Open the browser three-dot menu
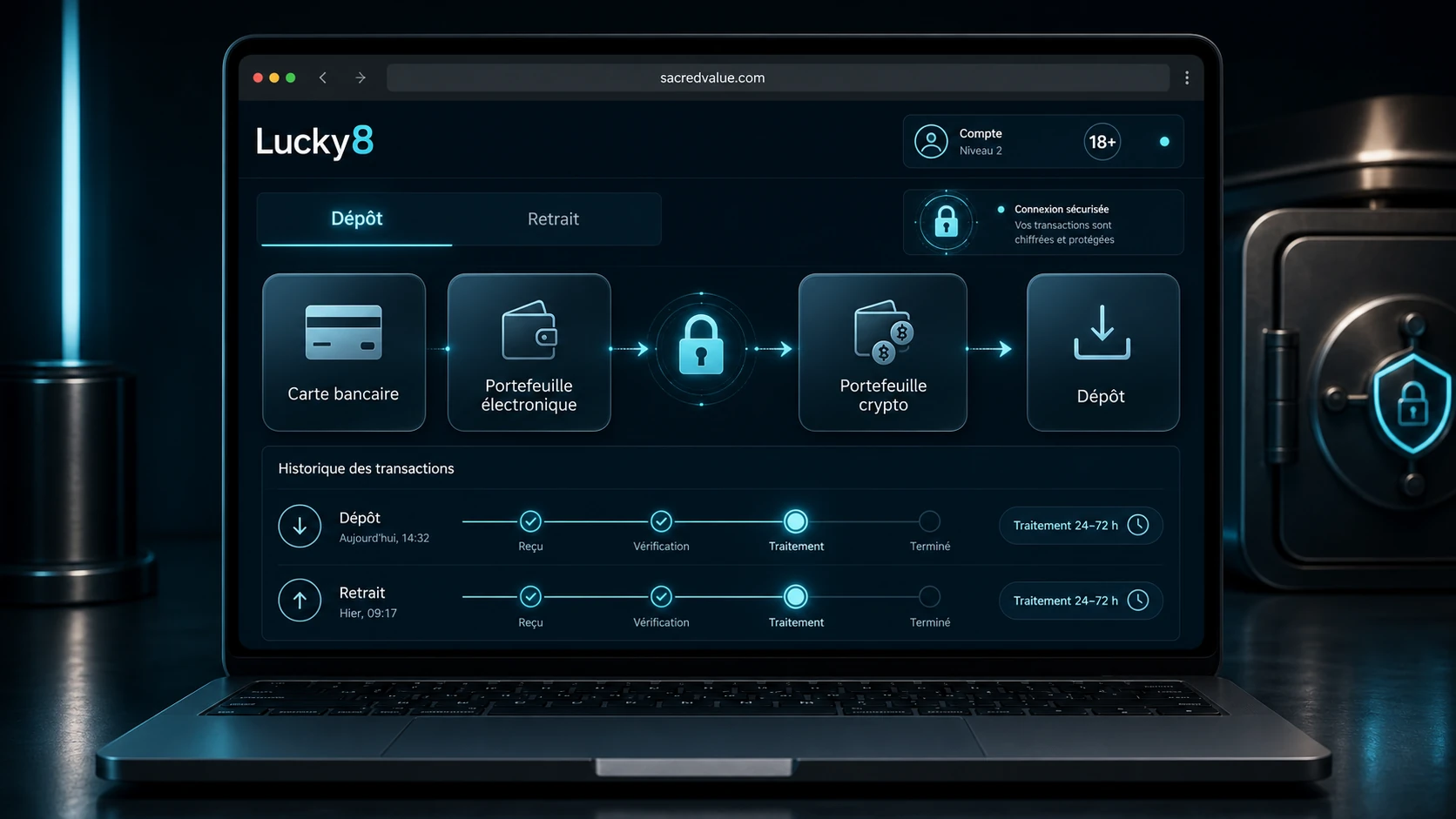Image resolution: width=1456 pixels, height=819 pixels. pyautogui.click(x=1187, y=77)
